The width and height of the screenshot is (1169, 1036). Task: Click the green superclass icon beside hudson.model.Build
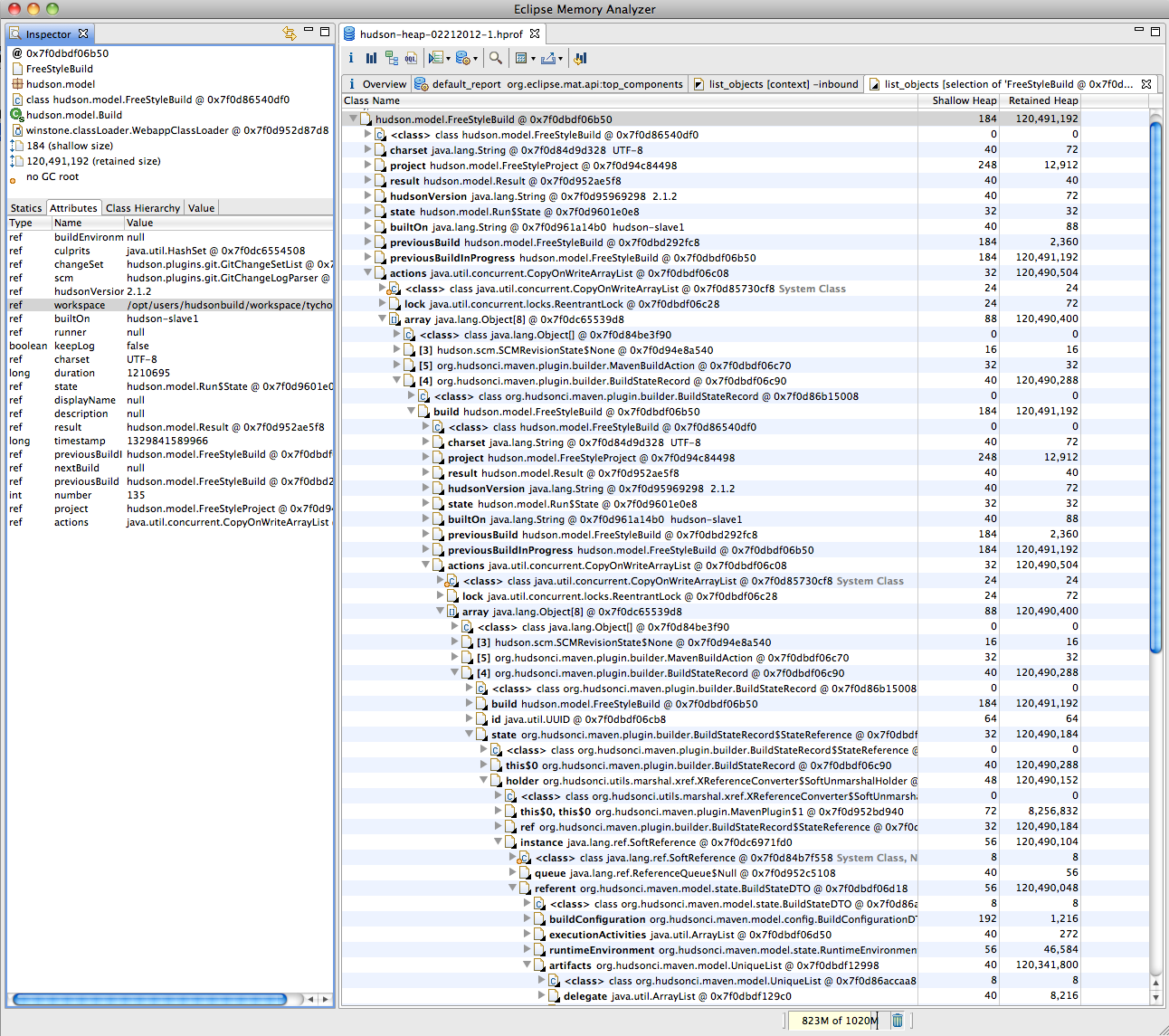click(x=16, y=115)
